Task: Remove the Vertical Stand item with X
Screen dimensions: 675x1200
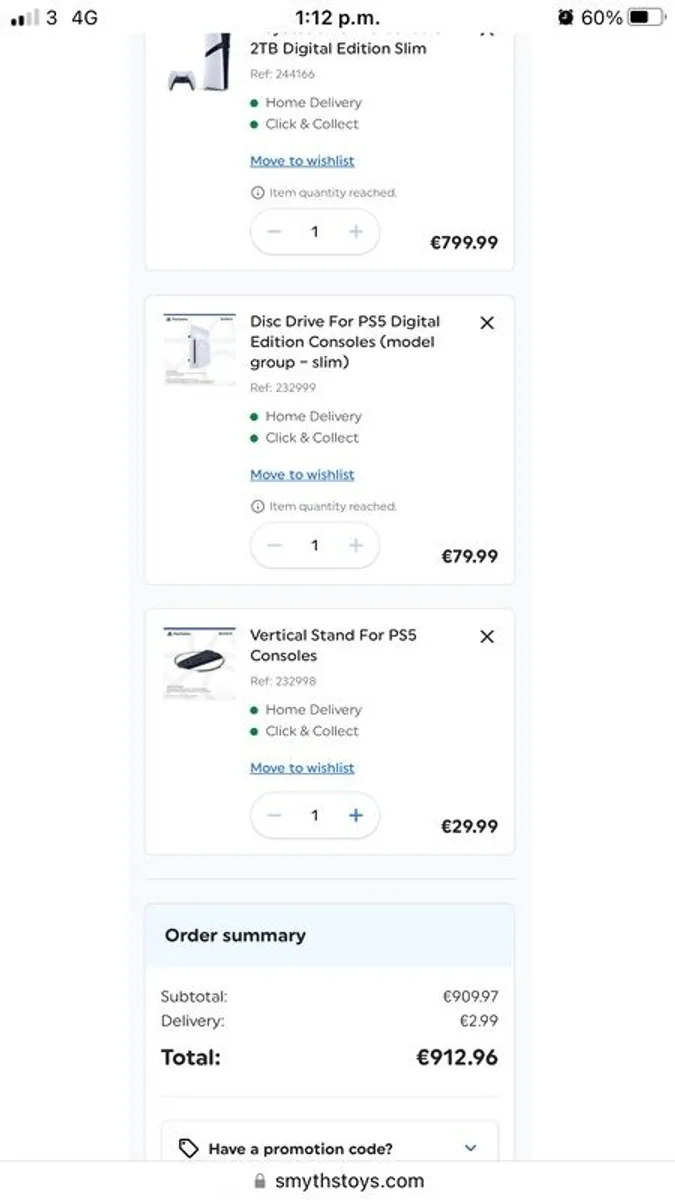Action: tap(487, 636)
